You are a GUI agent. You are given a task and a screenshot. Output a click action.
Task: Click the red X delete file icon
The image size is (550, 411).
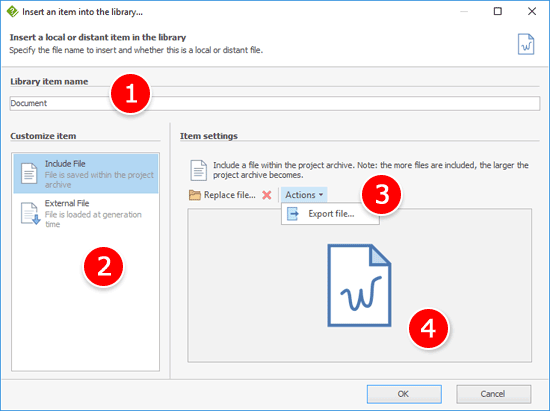coord(267,195)
